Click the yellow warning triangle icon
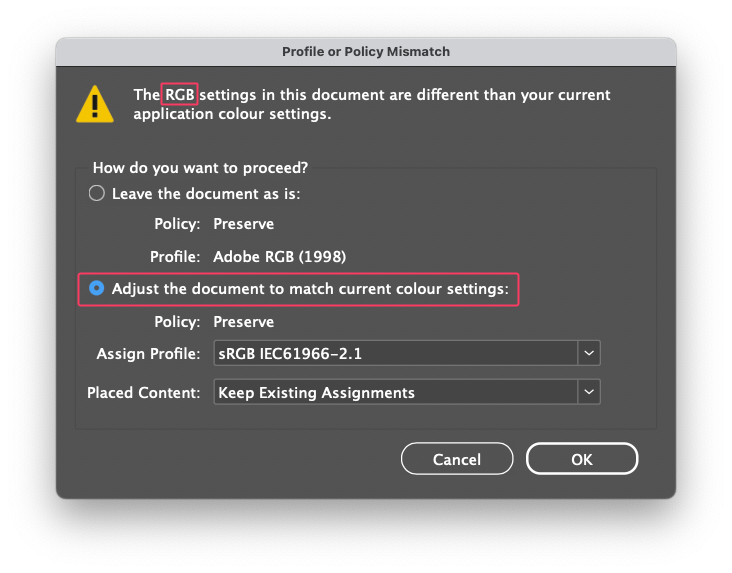This screenshot has width=732, height=573. (x=95, y=105)
